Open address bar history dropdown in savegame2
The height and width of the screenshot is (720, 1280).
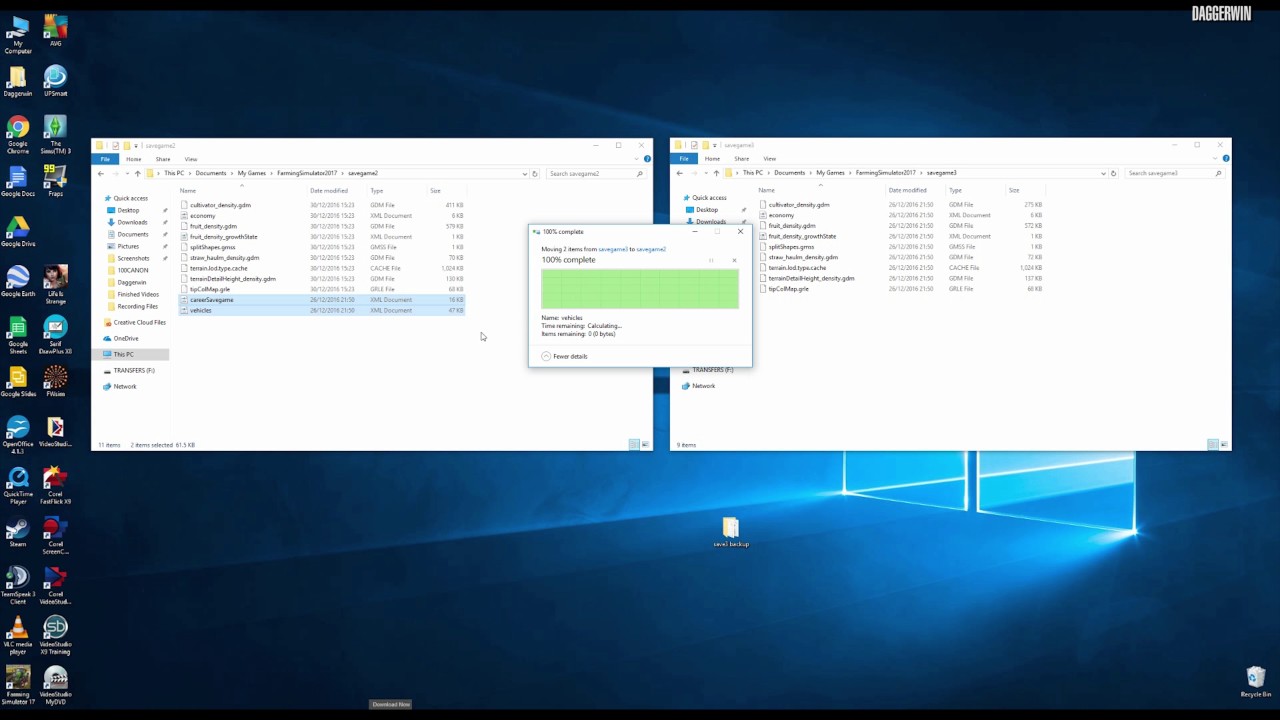coord(524,173)
